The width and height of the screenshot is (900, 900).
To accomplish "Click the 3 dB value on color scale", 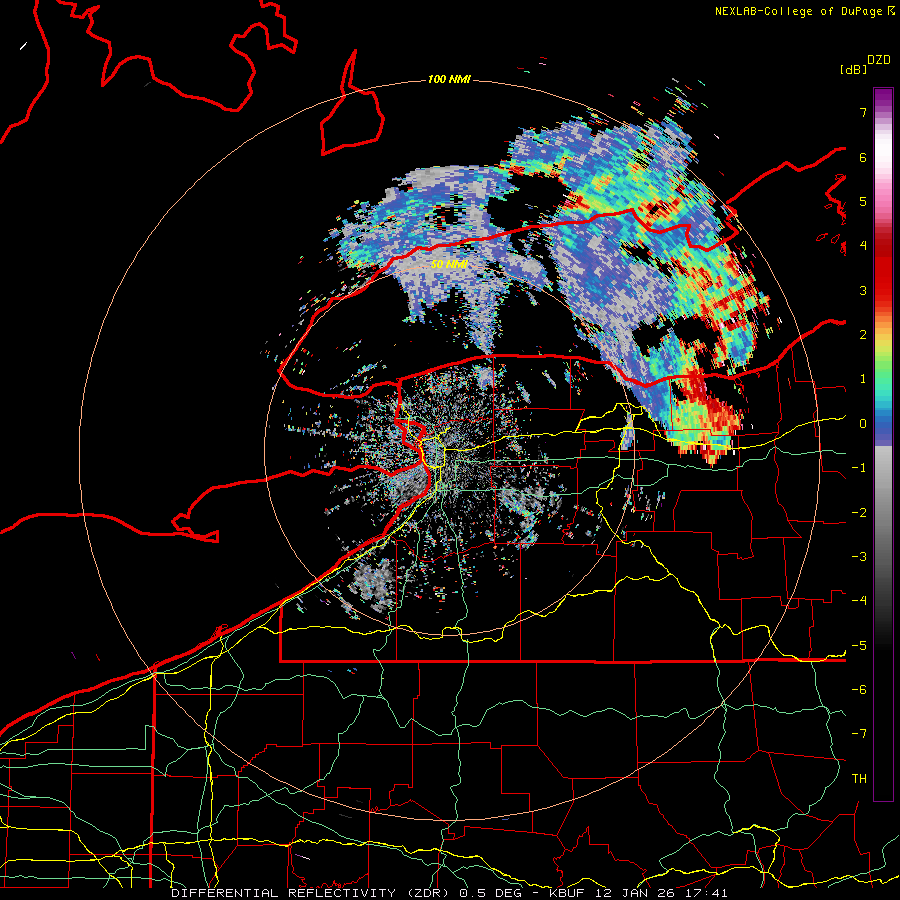I will point(863,290).
